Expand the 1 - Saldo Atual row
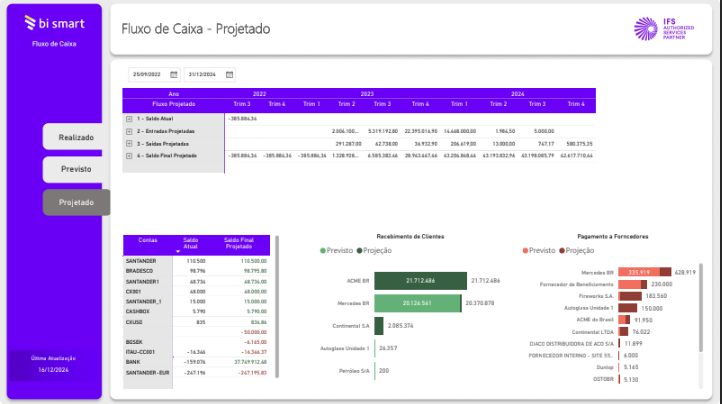722x404 pixels. (x=129, y=118)
